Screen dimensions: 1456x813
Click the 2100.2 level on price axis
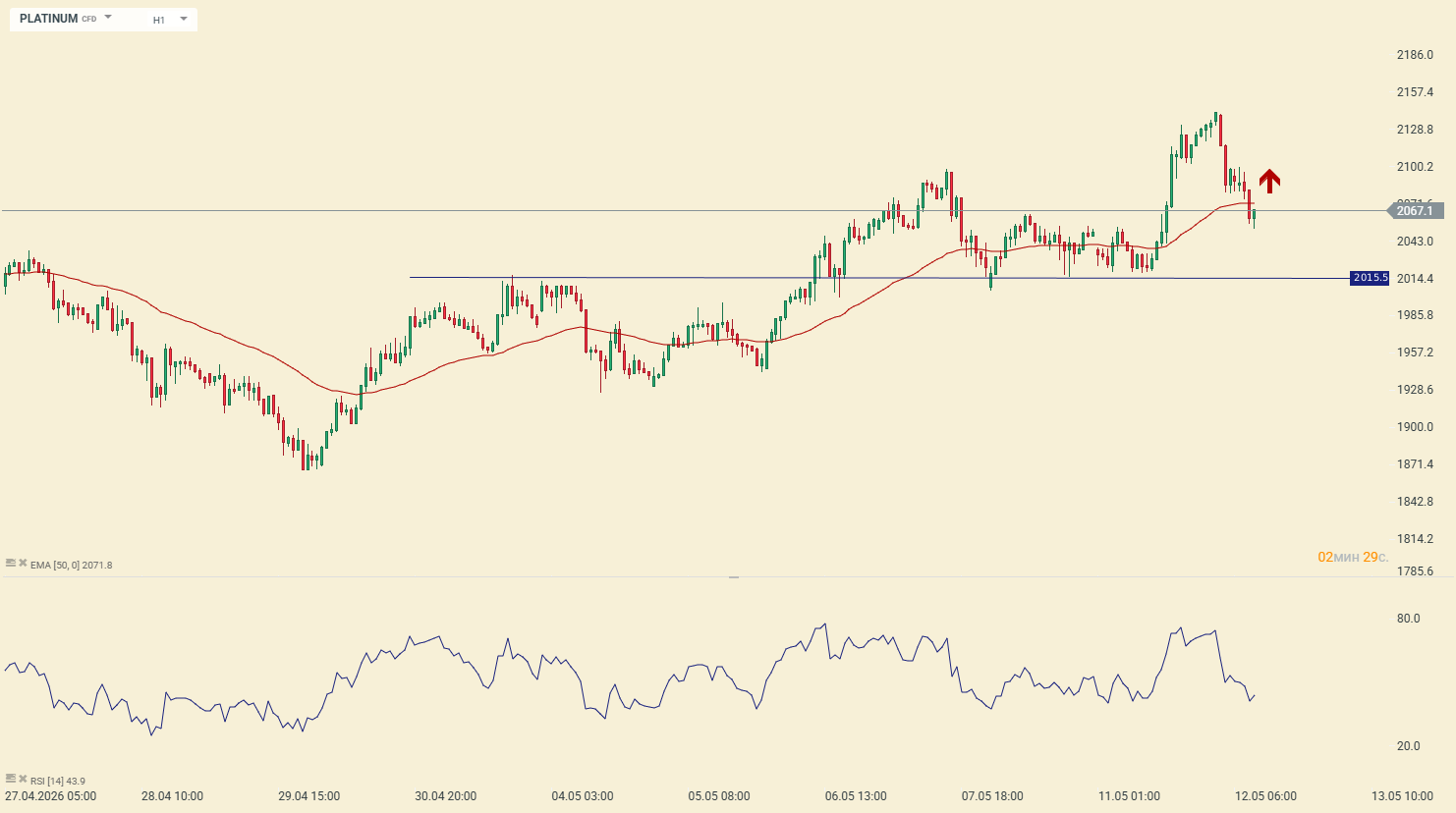coord(1415,167)
